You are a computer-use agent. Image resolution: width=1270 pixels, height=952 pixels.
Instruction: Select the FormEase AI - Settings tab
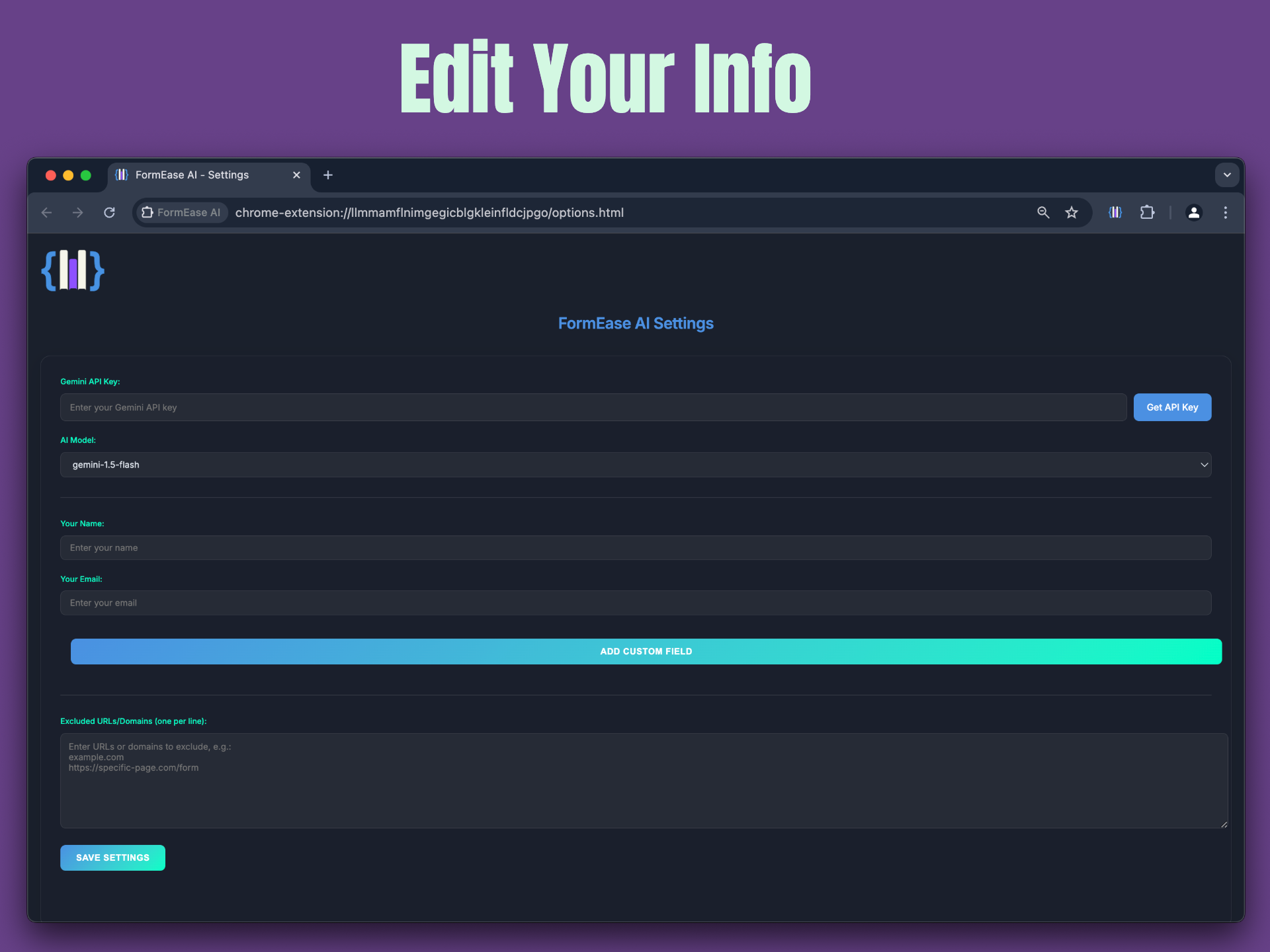click(x=208, y=175)
